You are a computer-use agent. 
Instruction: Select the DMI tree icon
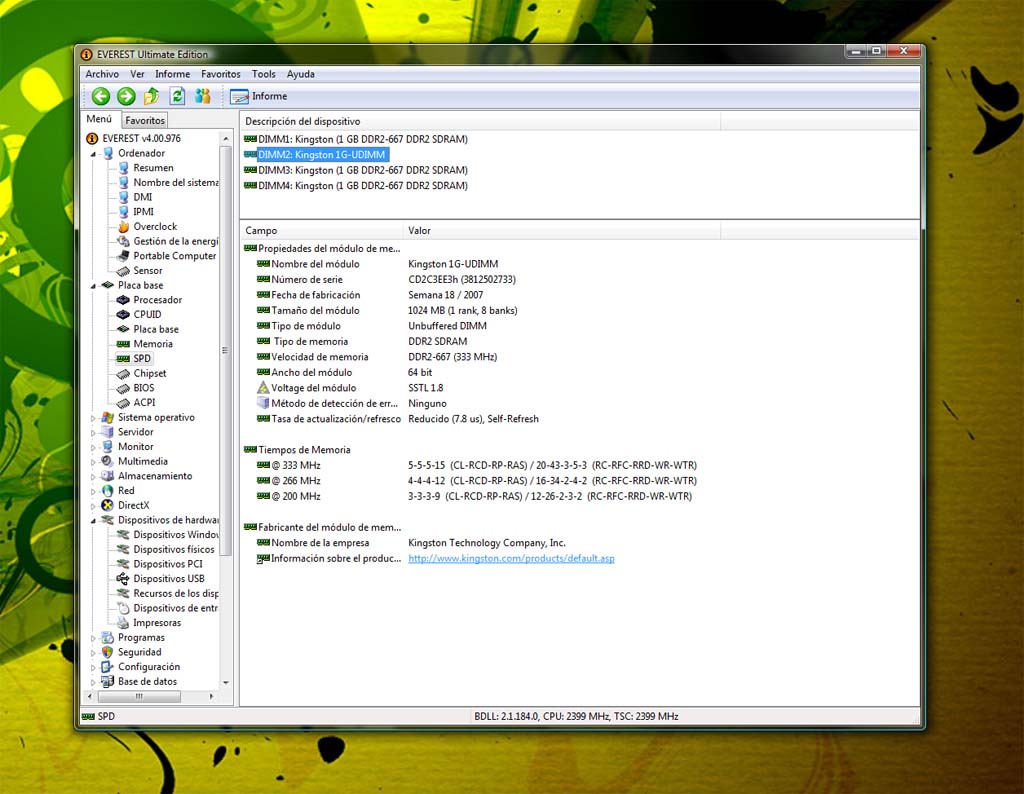tap(123, 197)
